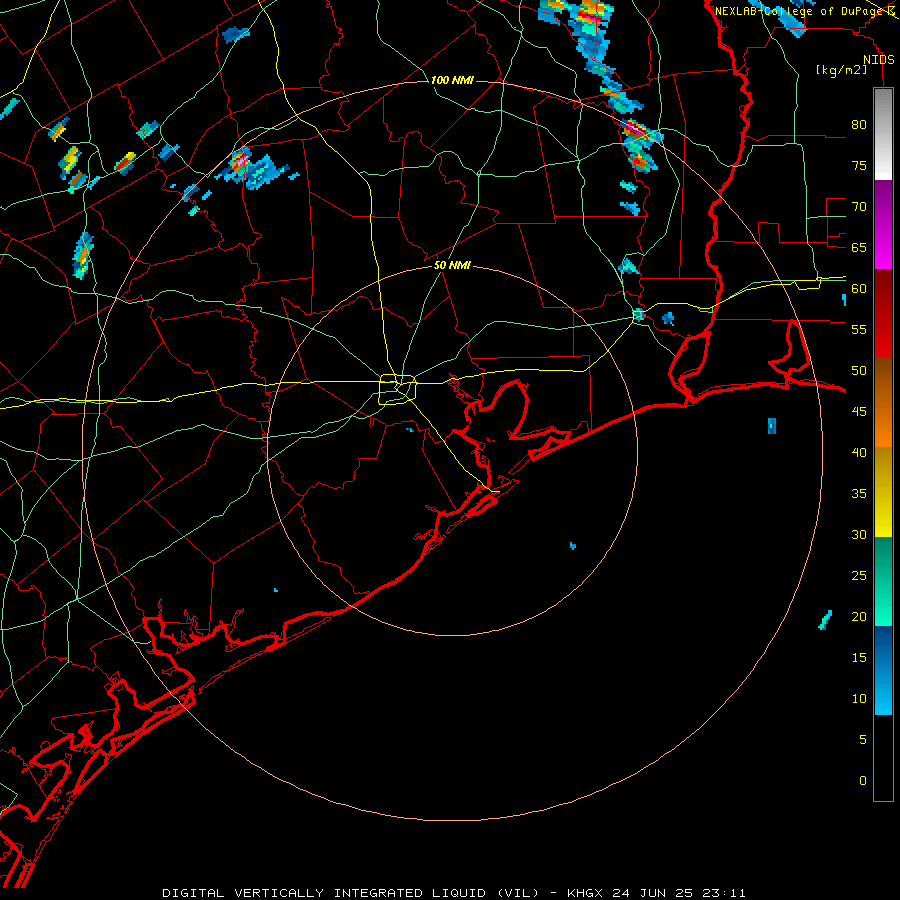
Task: Select the 30 value on the VIL scale
Action: click(x=859, y=534)
